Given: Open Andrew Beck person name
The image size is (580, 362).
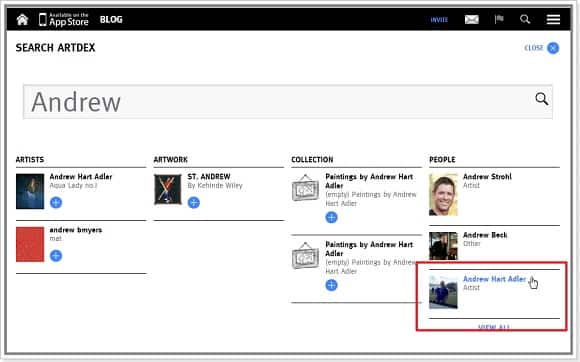Looking at the screenshot, I should tap(485, 235).
